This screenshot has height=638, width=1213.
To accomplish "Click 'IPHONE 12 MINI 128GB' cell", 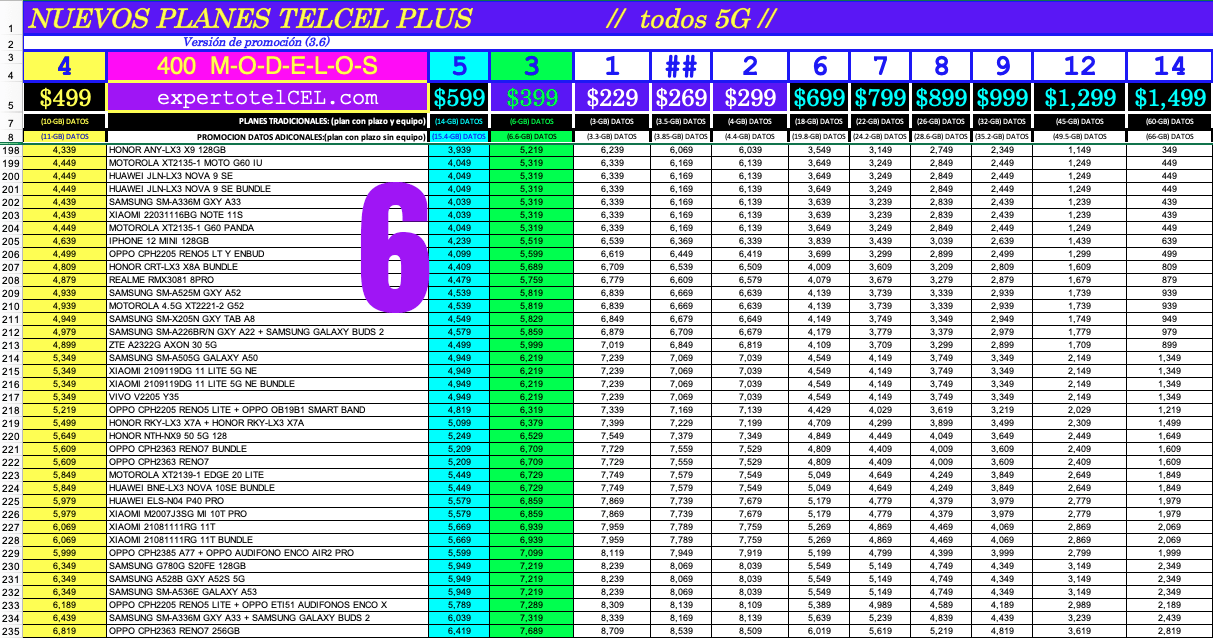I will [267, 241].
